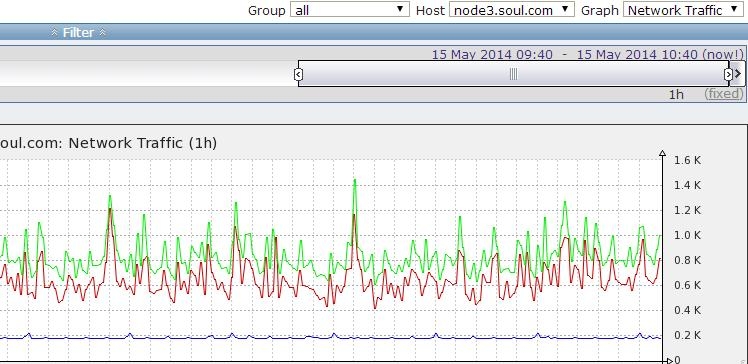This screenshot has width=748, height=364.
Task: Click the (fixed) toggle link
Action: 724,94
